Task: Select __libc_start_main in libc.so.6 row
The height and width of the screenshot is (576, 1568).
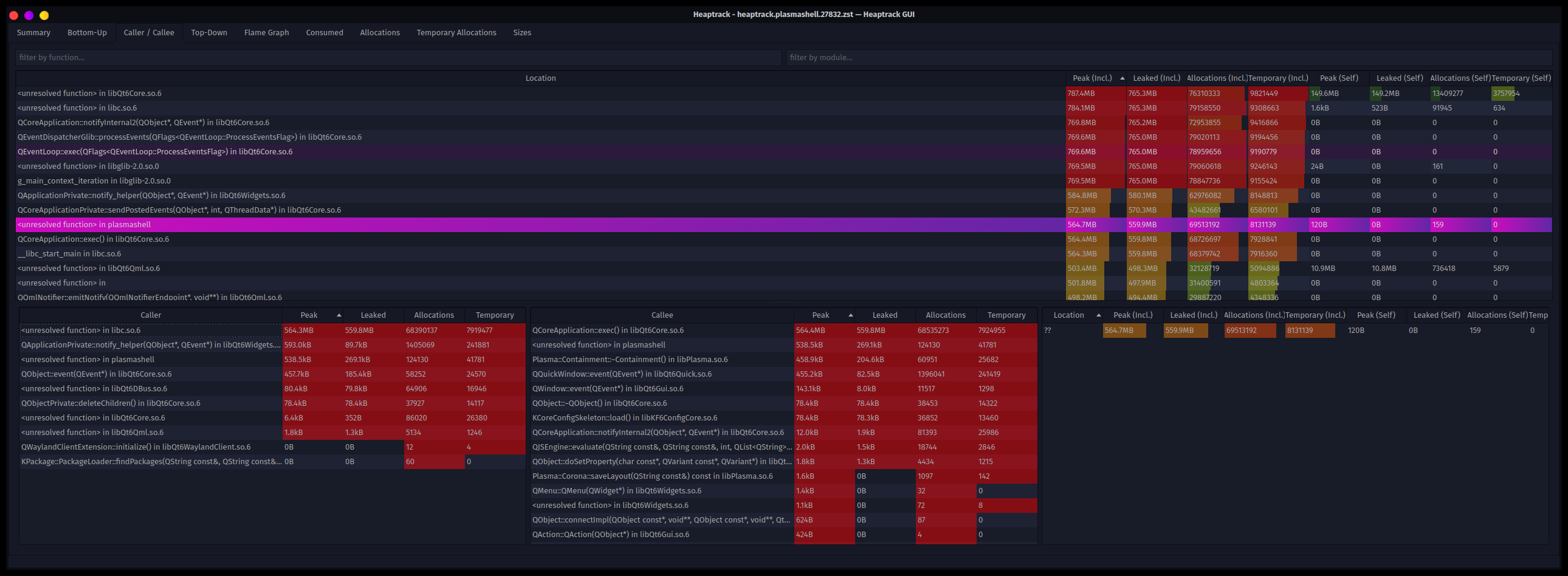Action: (x=783, y=254)
